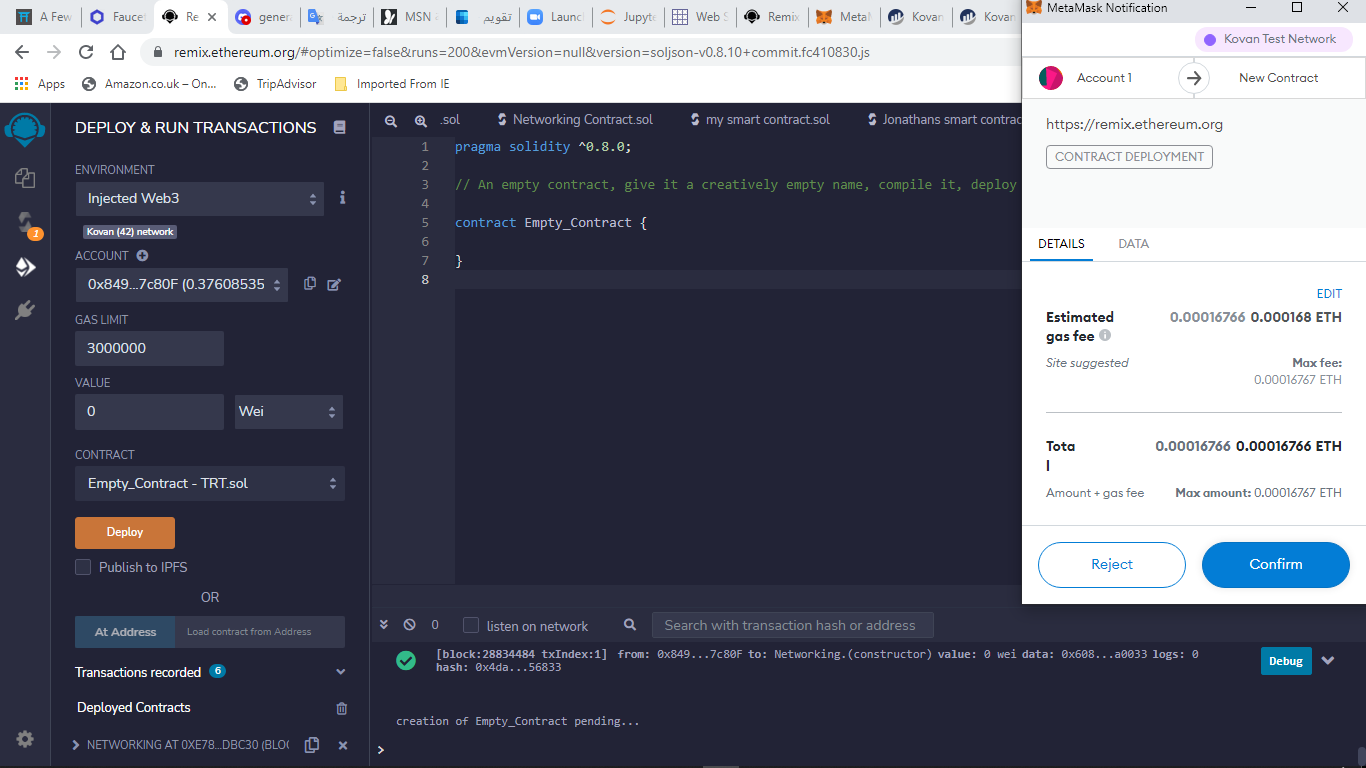
Task: Copy account address icon
Action: point(310,284)
